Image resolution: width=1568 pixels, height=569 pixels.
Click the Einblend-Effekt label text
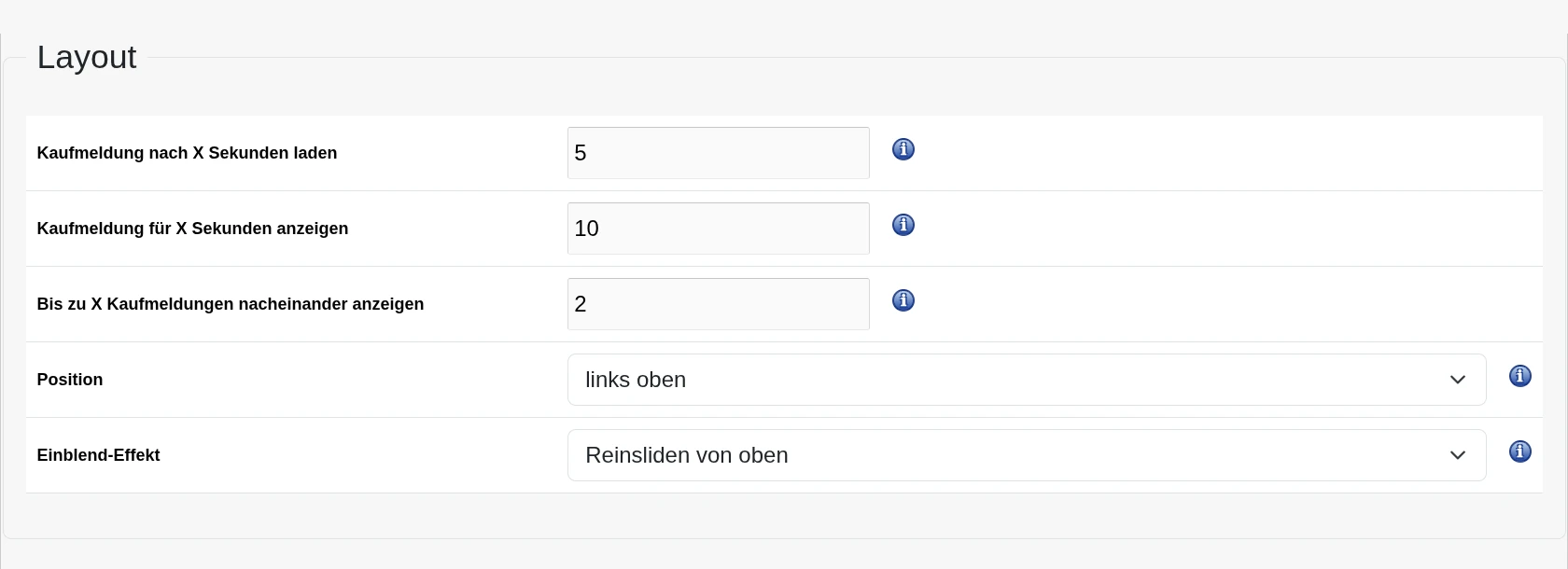(98, 455)
